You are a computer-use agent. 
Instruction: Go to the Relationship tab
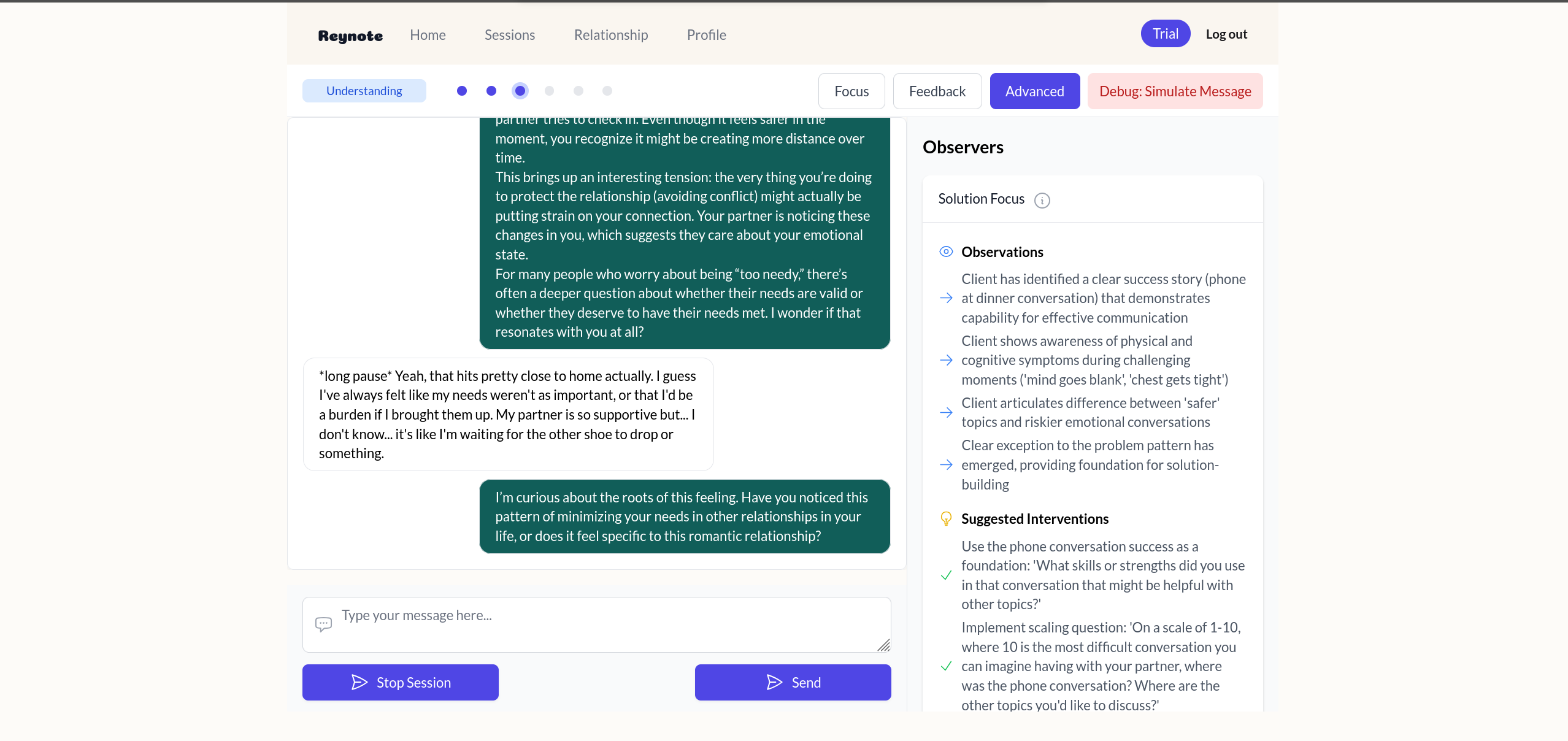pos(610,35)
